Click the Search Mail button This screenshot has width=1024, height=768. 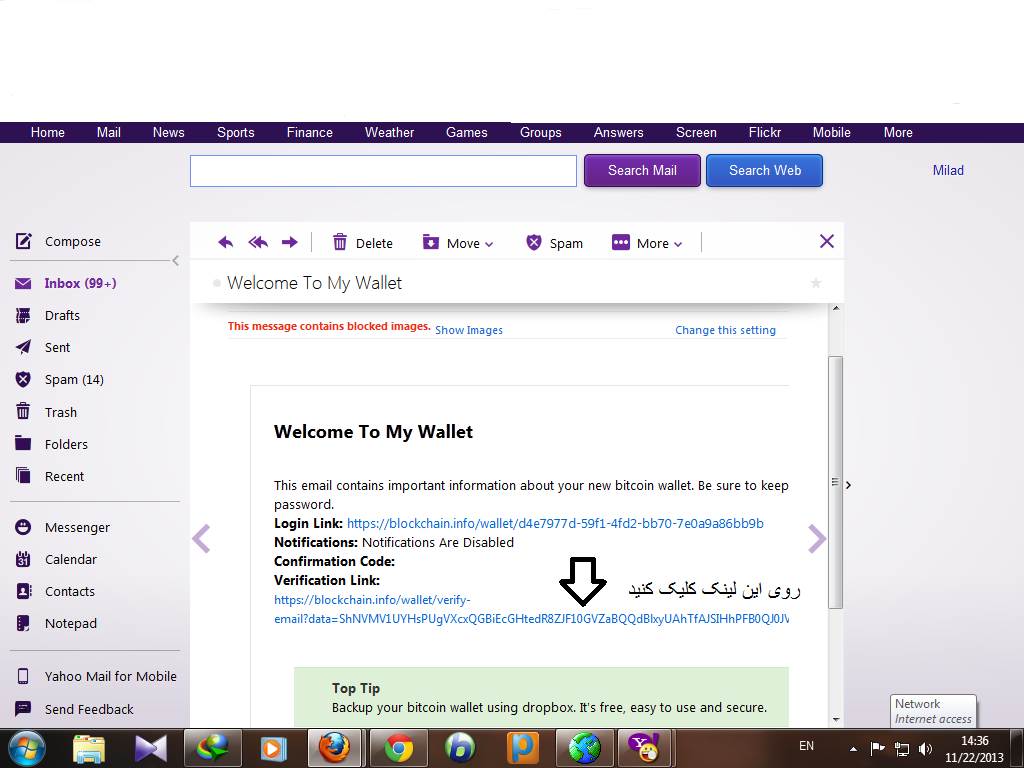[642, 170]
